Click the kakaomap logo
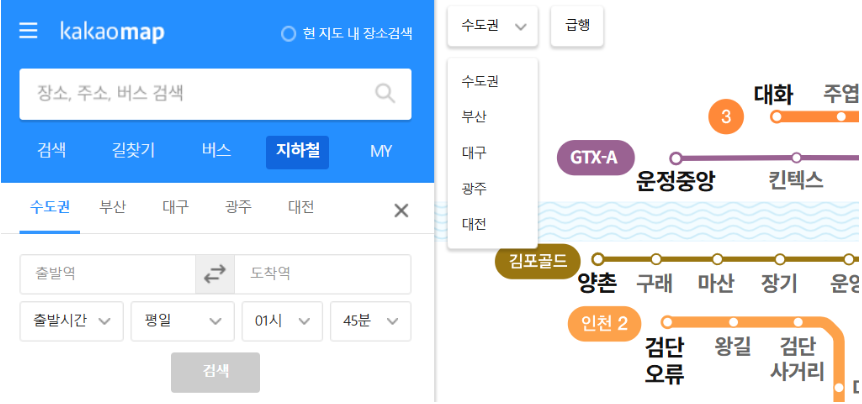The height and width of the screenshot is (404, 862). (x=112, y=32)
